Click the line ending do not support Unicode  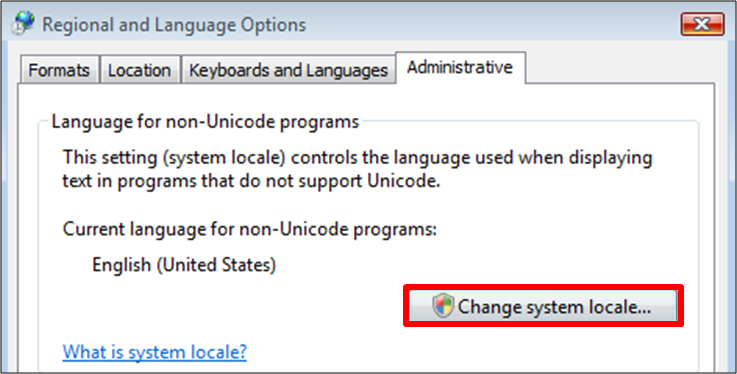click(x=251, y=181)
